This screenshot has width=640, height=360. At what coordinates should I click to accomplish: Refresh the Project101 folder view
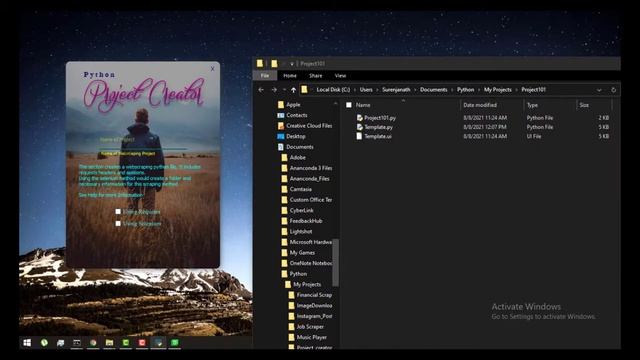click(x=613, y=90)
